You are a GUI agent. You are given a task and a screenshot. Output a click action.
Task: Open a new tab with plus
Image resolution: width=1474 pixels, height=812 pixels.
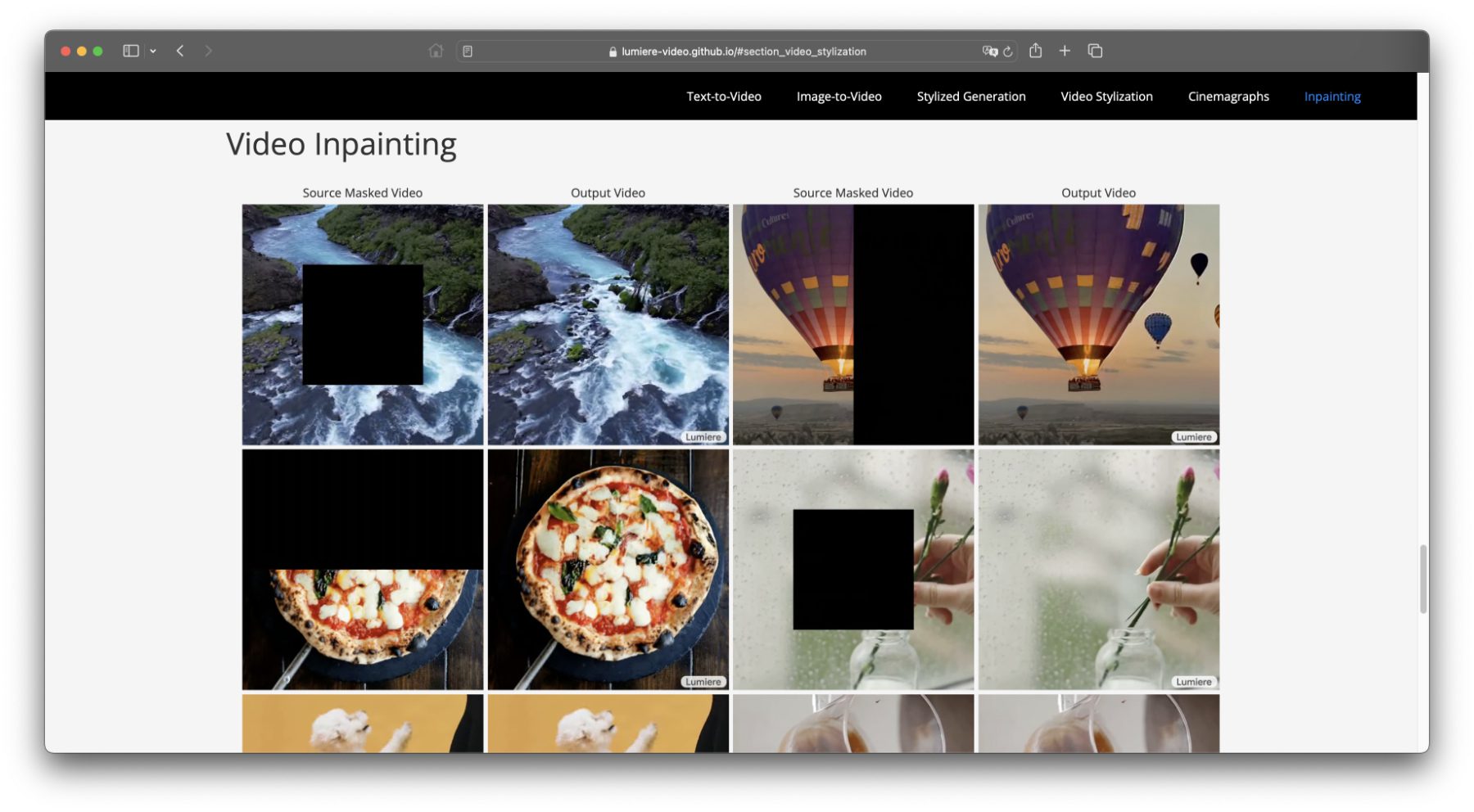point(1065,51)
